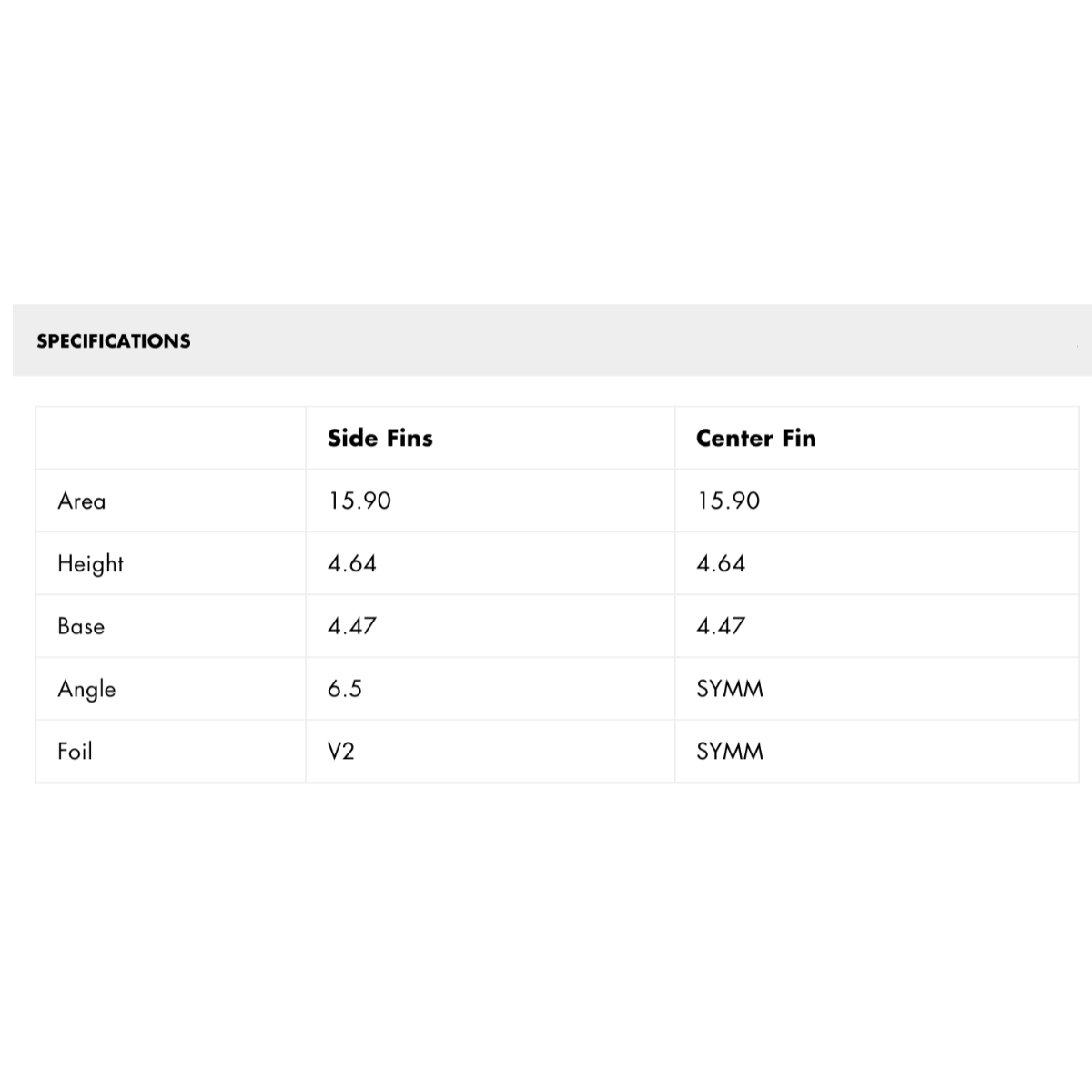Select Center Fin foil SYMM value
Viewport: 1092px width, 1092px height.
click(730, 752)
